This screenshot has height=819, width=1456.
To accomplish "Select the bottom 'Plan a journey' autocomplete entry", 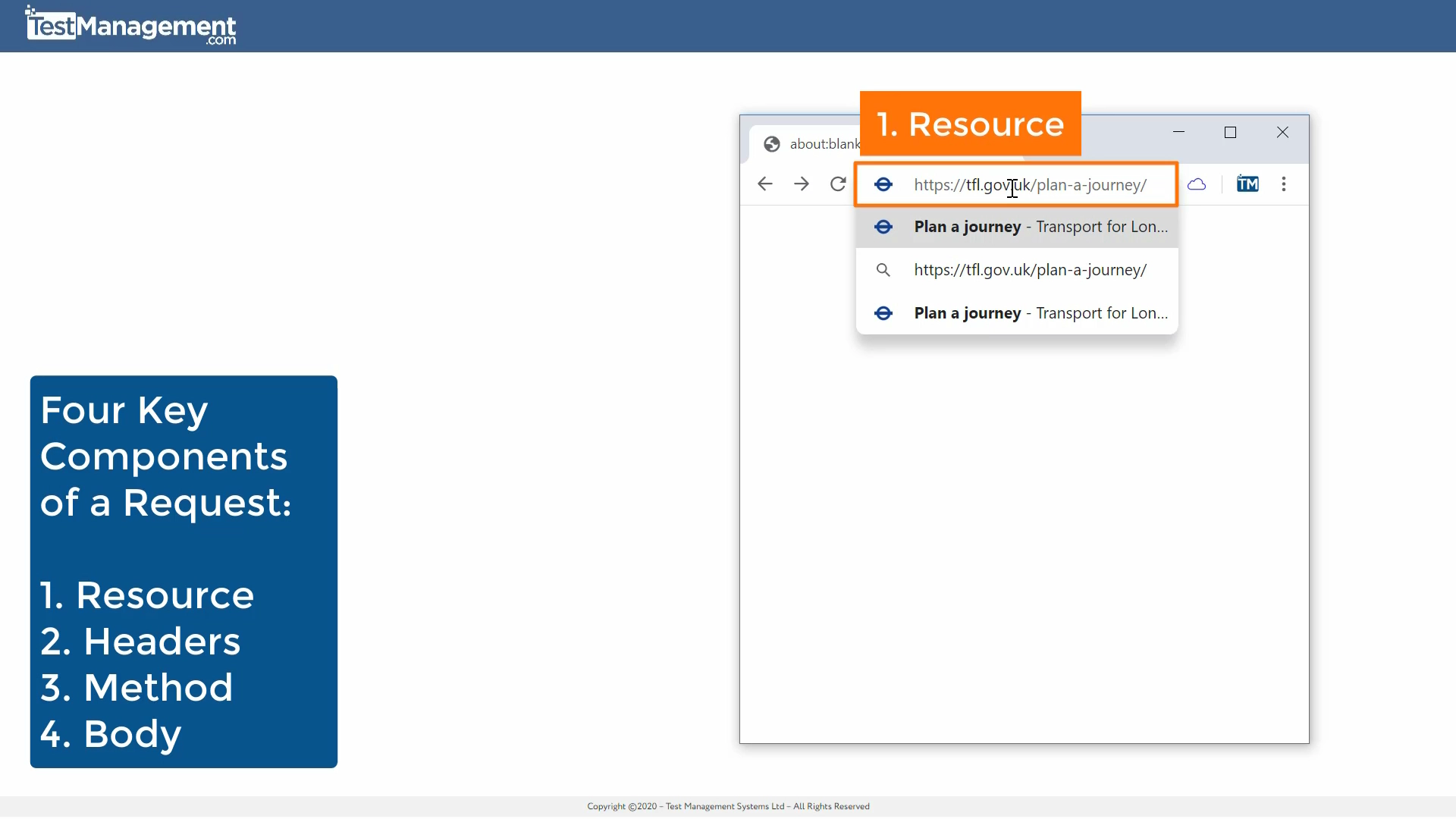I will [1016, 312].
